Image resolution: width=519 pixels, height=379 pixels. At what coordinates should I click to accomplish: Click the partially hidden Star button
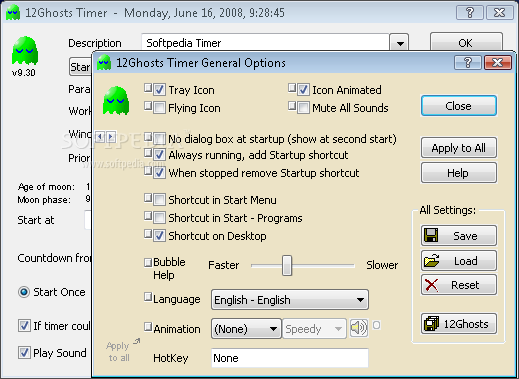[x=80, y=67]
